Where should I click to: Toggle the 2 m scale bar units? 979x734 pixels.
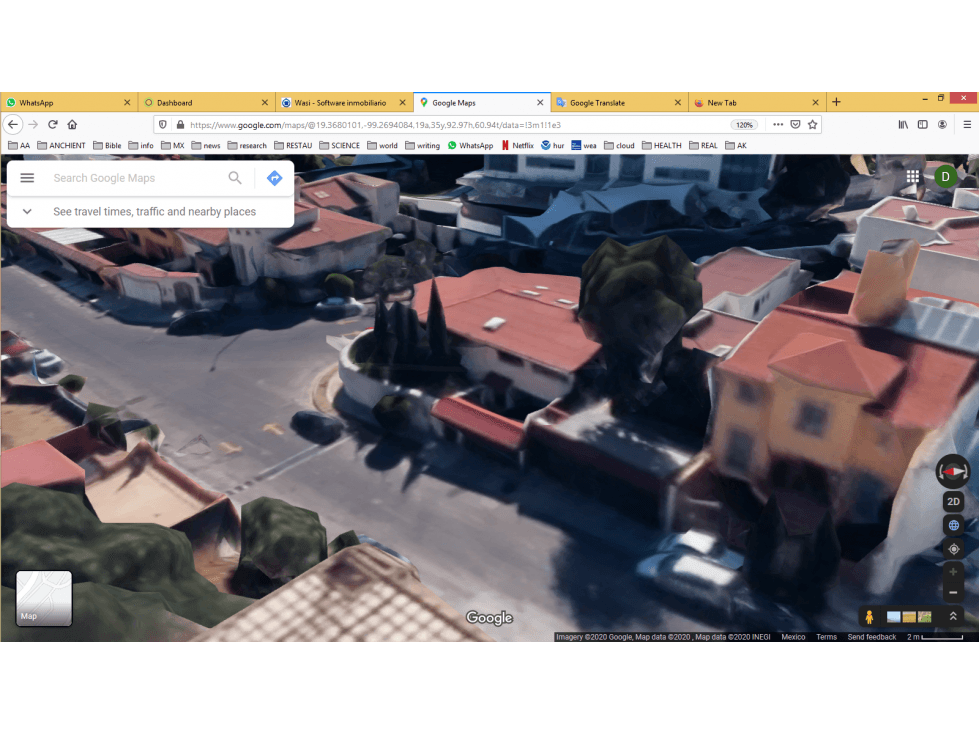click(935, 637)
